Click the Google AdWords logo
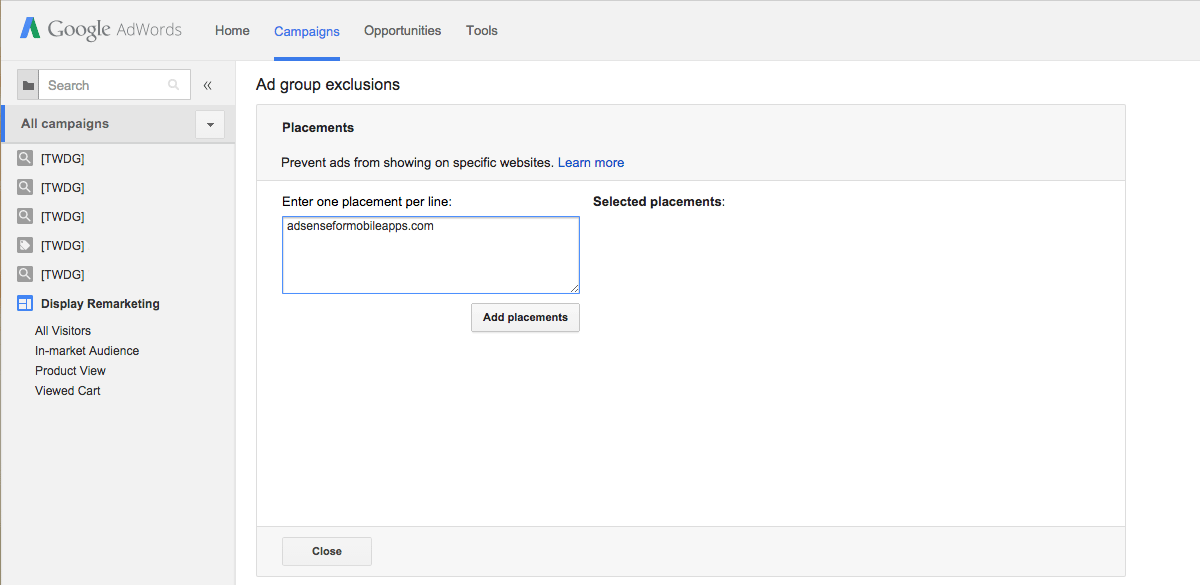This screenshot has height=585, width=1200. [x=101, y=29]
